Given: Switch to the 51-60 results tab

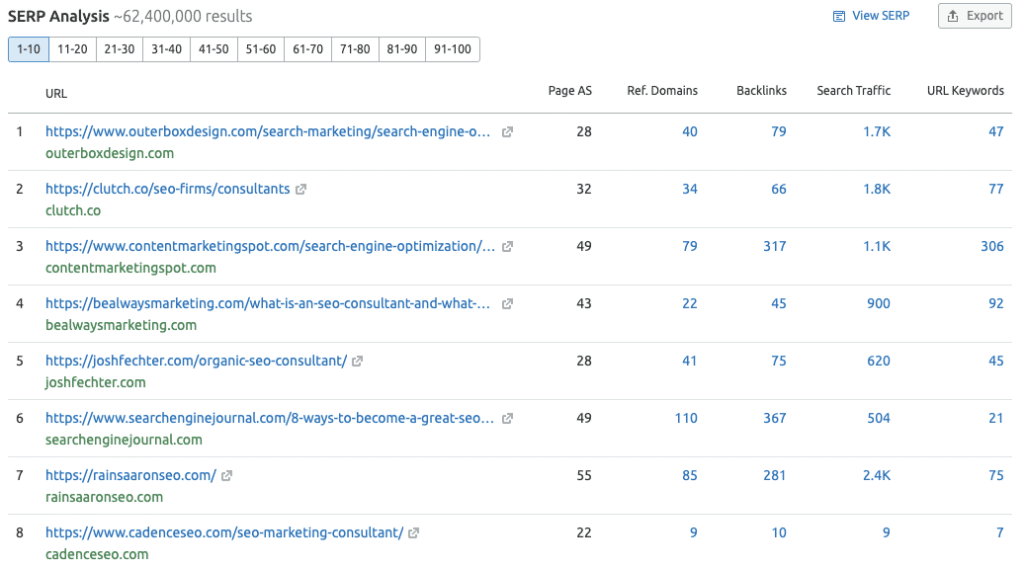Looking at the screenshot, I should (x=261, y=49).
